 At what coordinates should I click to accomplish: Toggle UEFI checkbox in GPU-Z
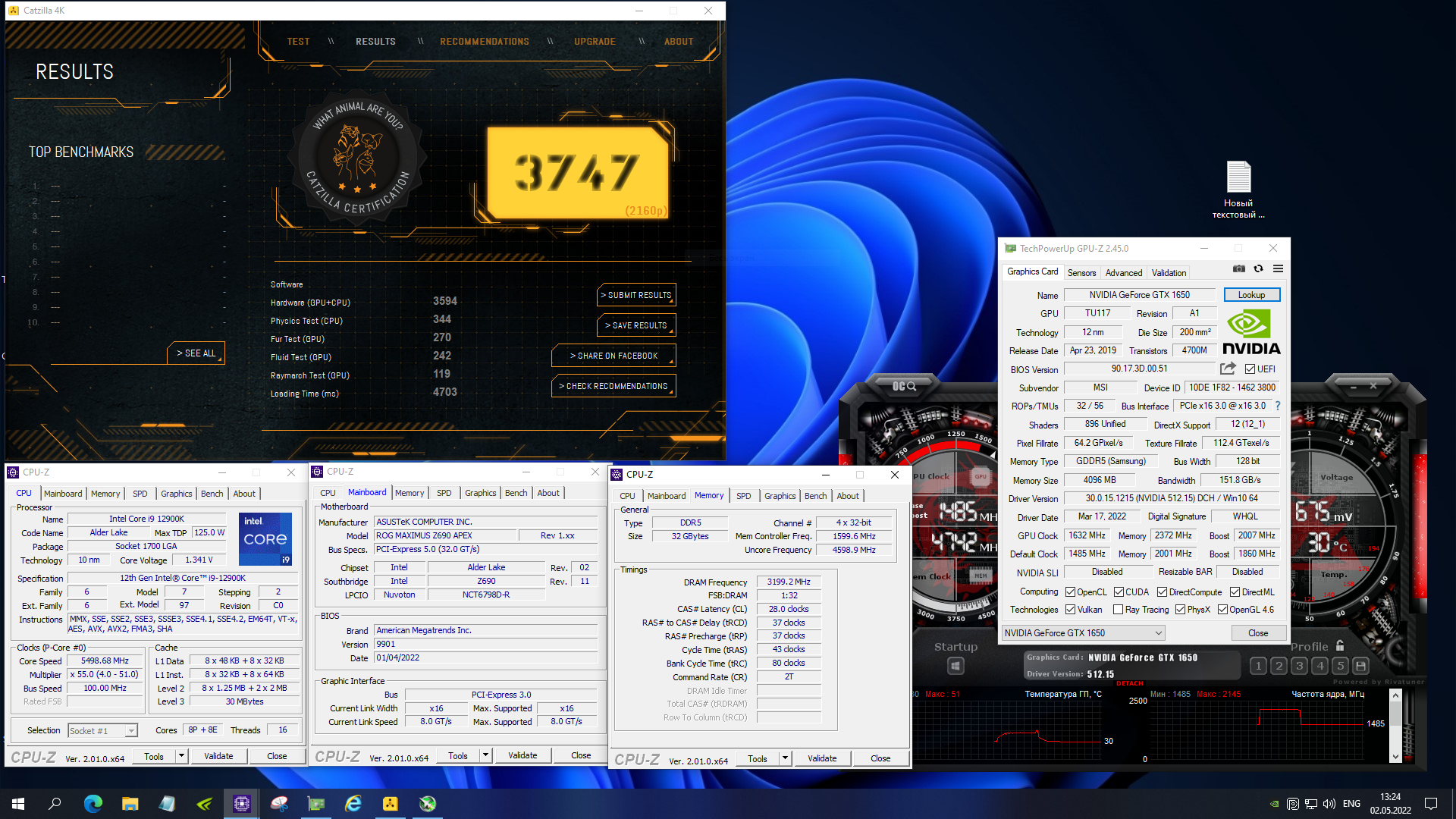coord(1250,369)
